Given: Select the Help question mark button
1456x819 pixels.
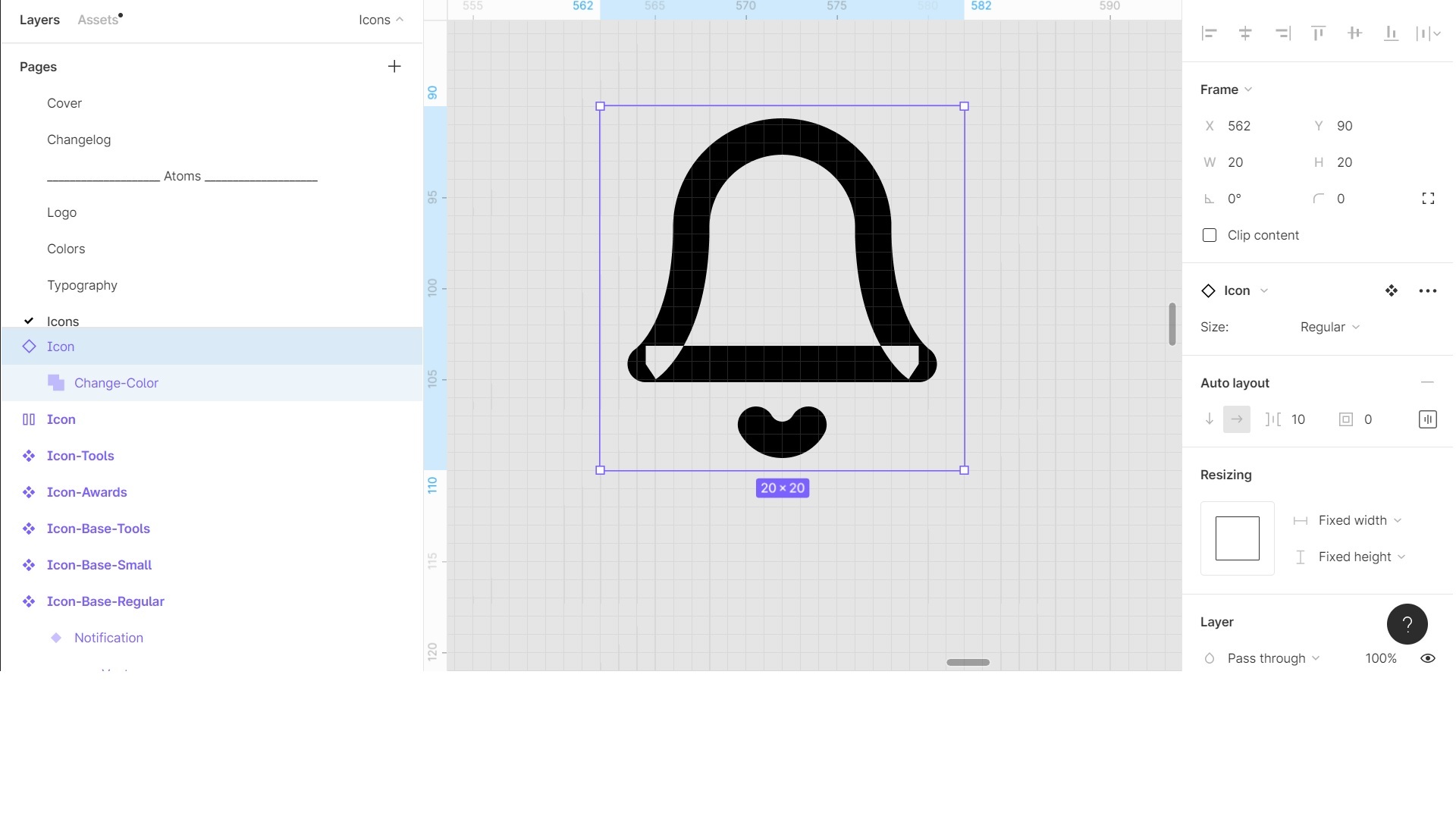Looking at the screenshot, I should coord(1407,624).
